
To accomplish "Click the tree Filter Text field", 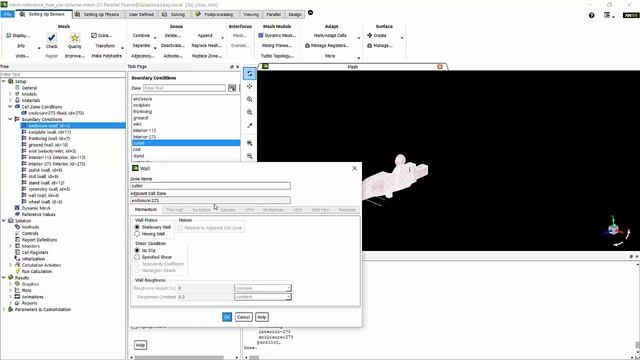I will [x=63, y=74].
